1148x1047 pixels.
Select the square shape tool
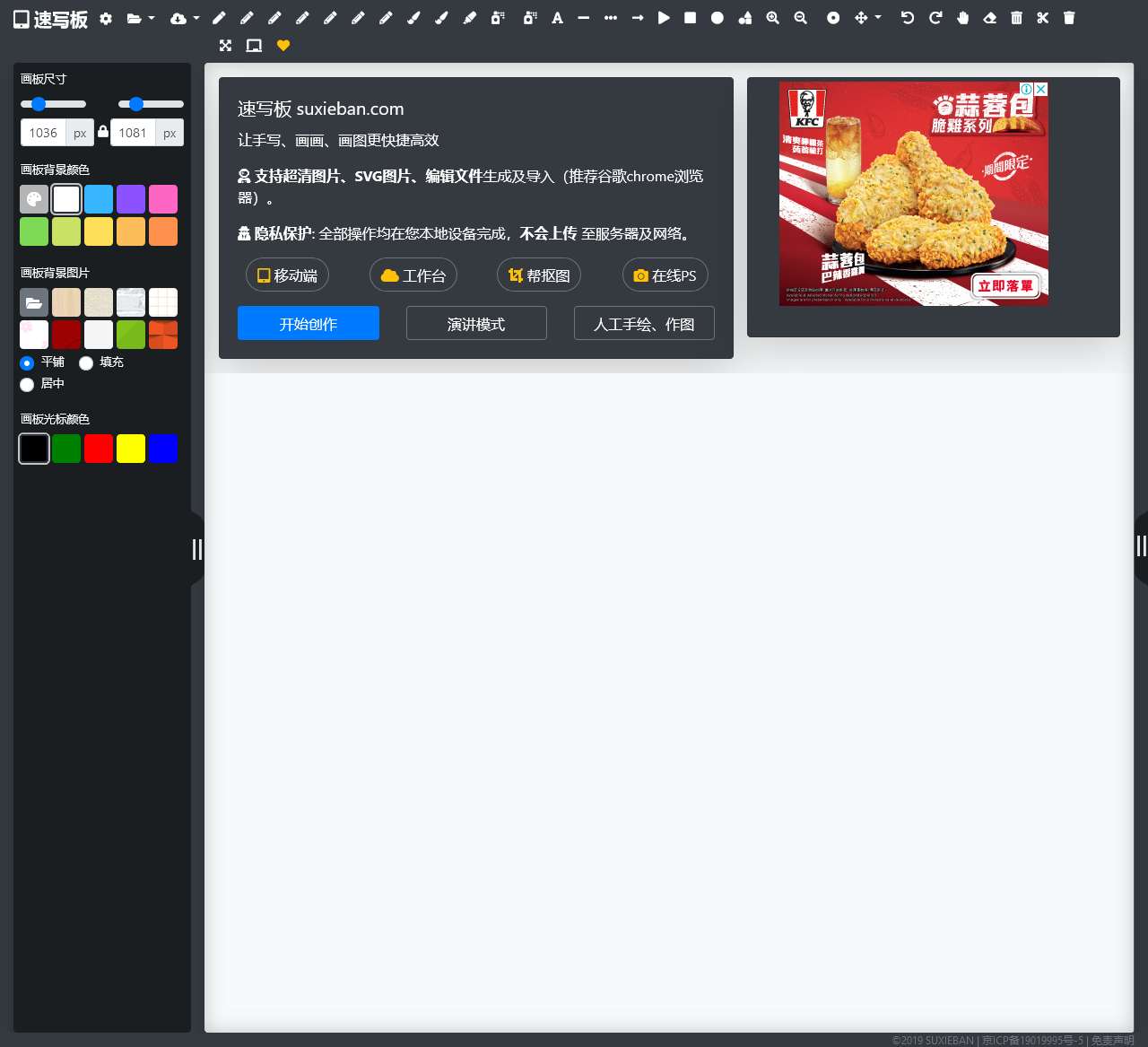[690, 18]
